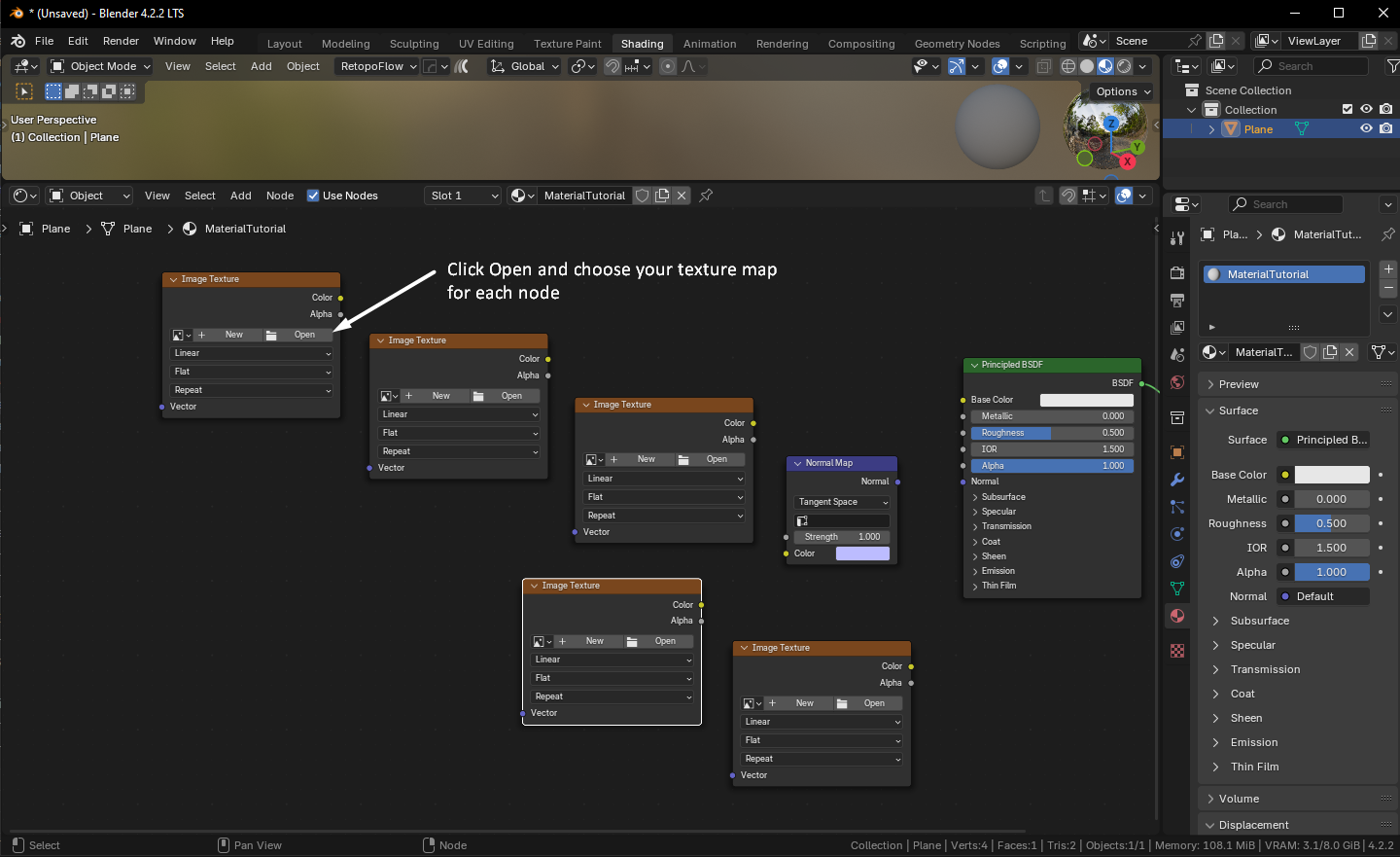The height and width of the screenshot is (857, 1400).
Task: Open the Modifiers properties tab
Action: click(1177, 480)
